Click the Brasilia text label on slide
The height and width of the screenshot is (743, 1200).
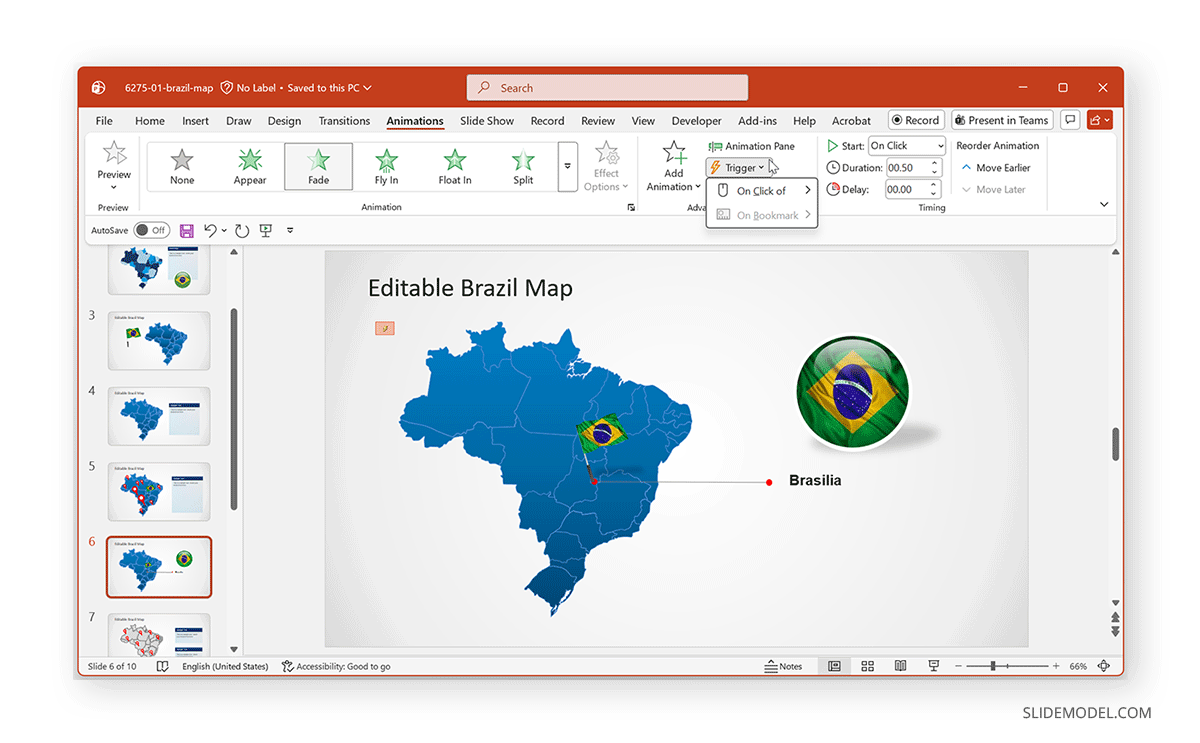click(815, 480)
